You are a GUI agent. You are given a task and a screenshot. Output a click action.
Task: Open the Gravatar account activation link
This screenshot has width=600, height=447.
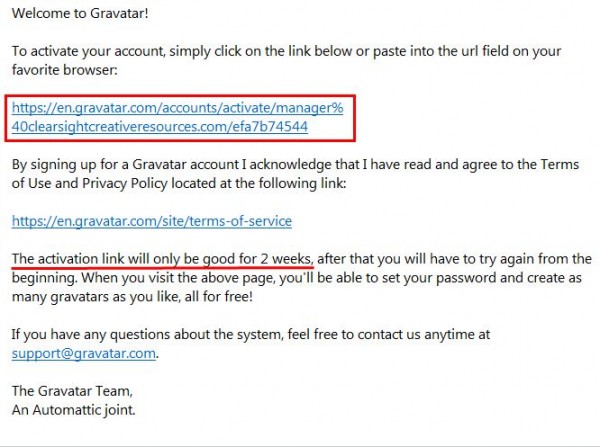[177, 117]
